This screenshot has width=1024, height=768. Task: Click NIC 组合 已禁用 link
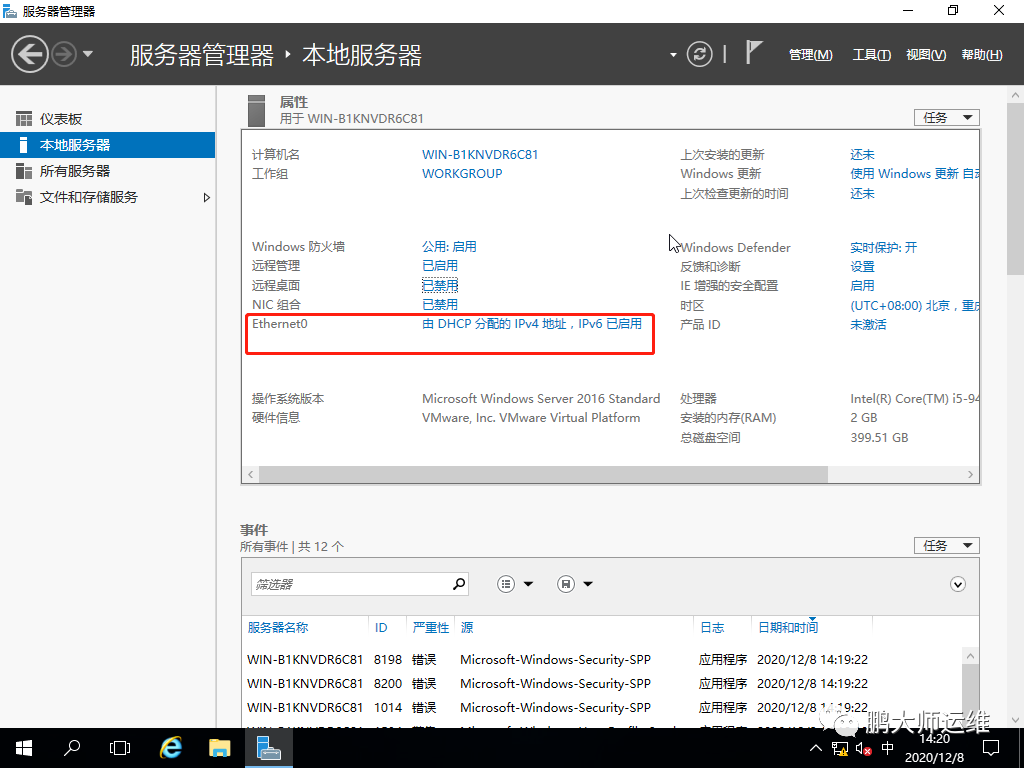click(440, 304)
